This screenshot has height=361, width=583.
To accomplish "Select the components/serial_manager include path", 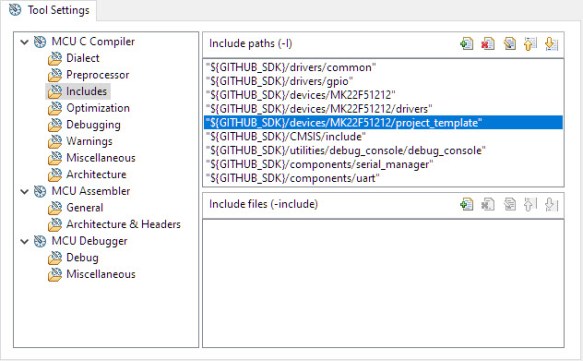I will click(x=383, y=164).
